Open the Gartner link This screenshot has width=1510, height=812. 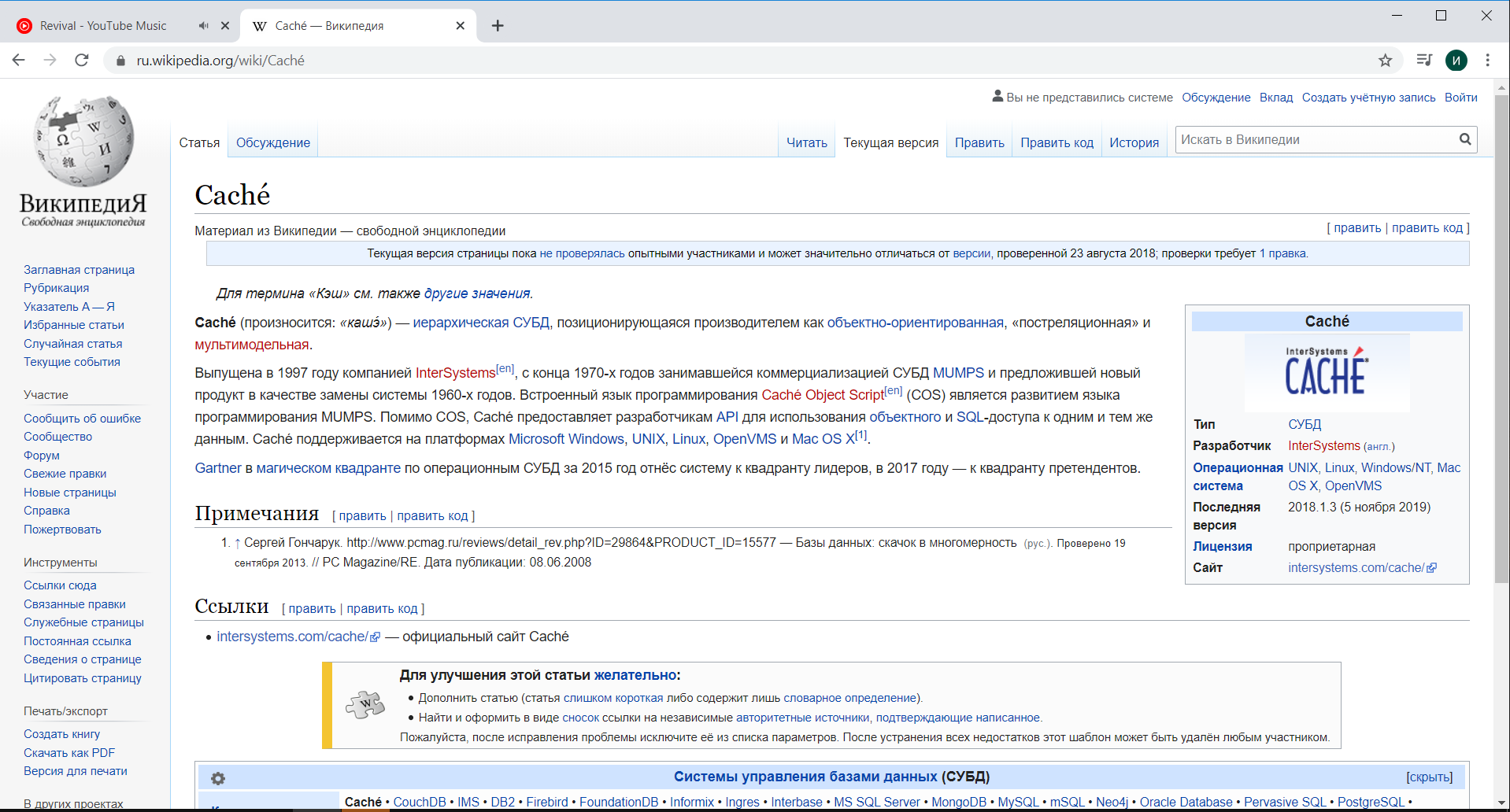coord(218,468)
